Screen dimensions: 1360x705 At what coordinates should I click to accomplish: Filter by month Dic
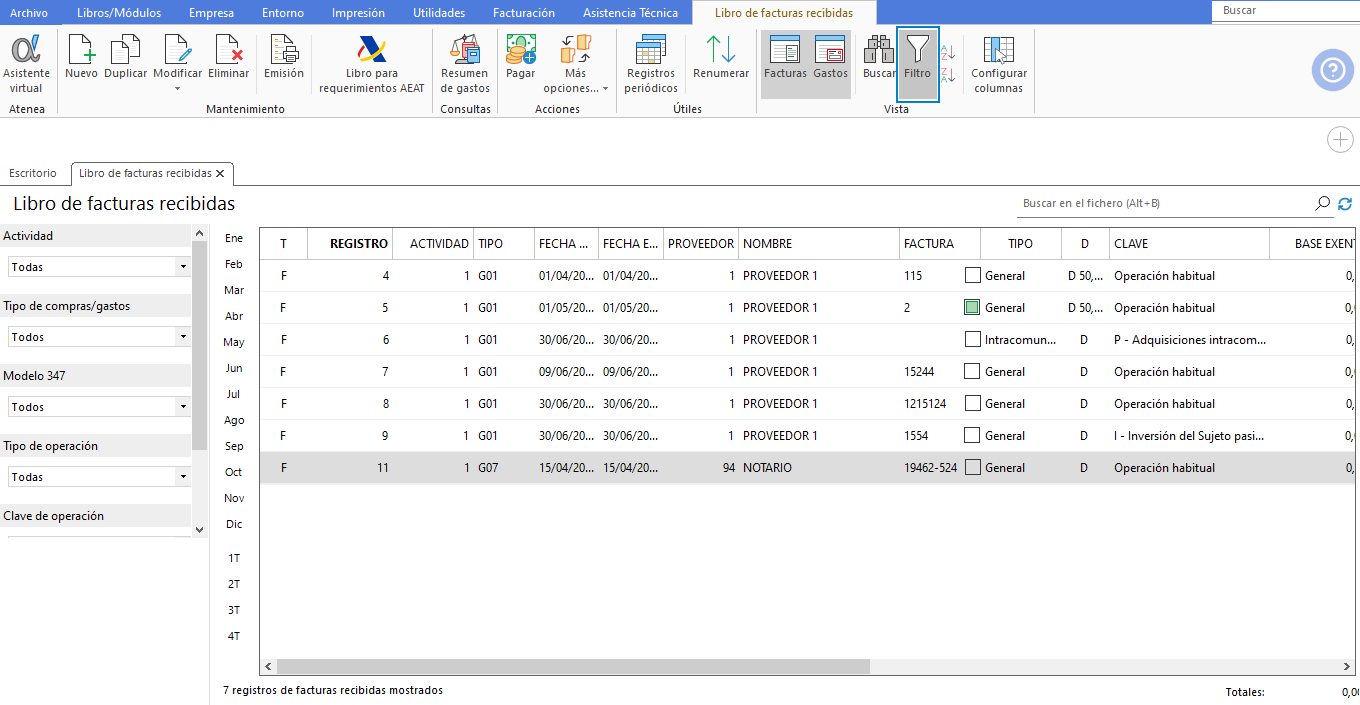[234, 524]
